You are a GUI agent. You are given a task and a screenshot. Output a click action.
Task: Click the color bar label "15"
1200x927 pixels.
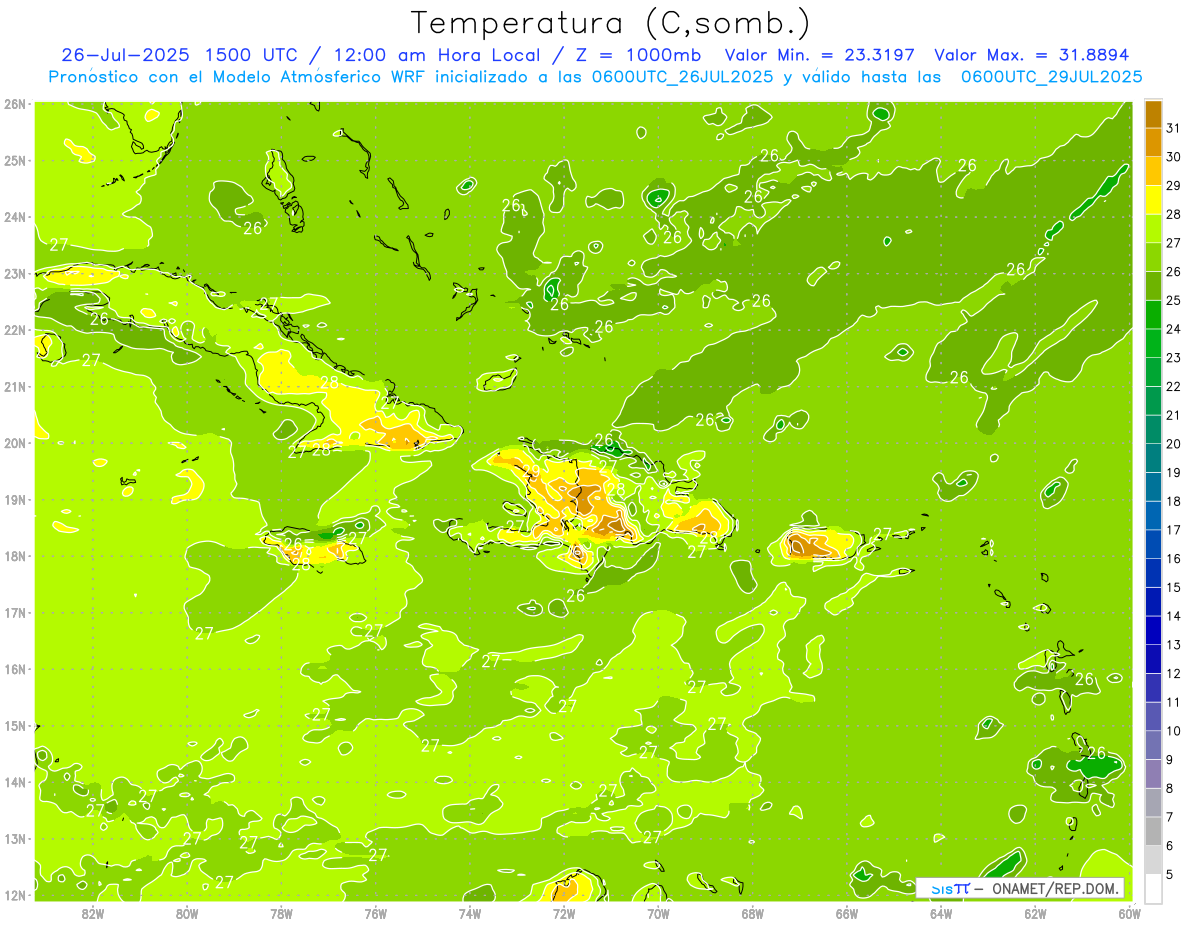point(1173,587)
